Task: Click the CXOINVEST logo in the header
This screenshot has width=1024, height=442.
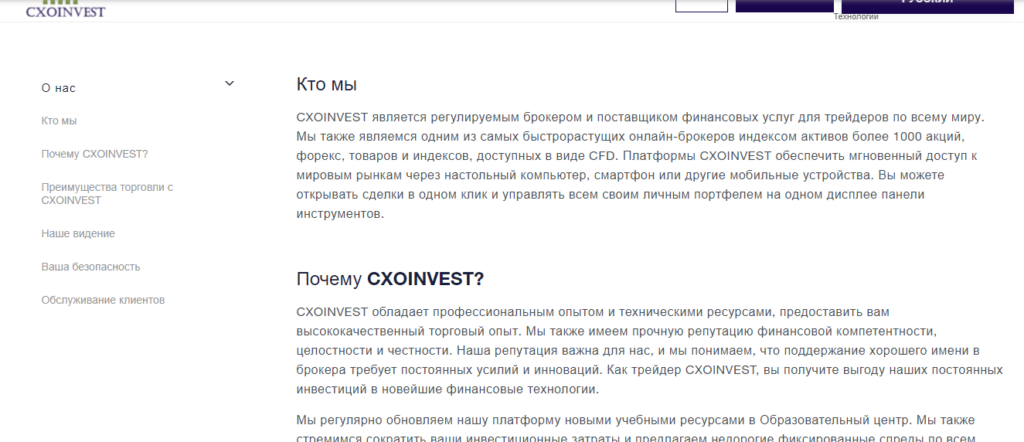Action: tap(65, 8)
